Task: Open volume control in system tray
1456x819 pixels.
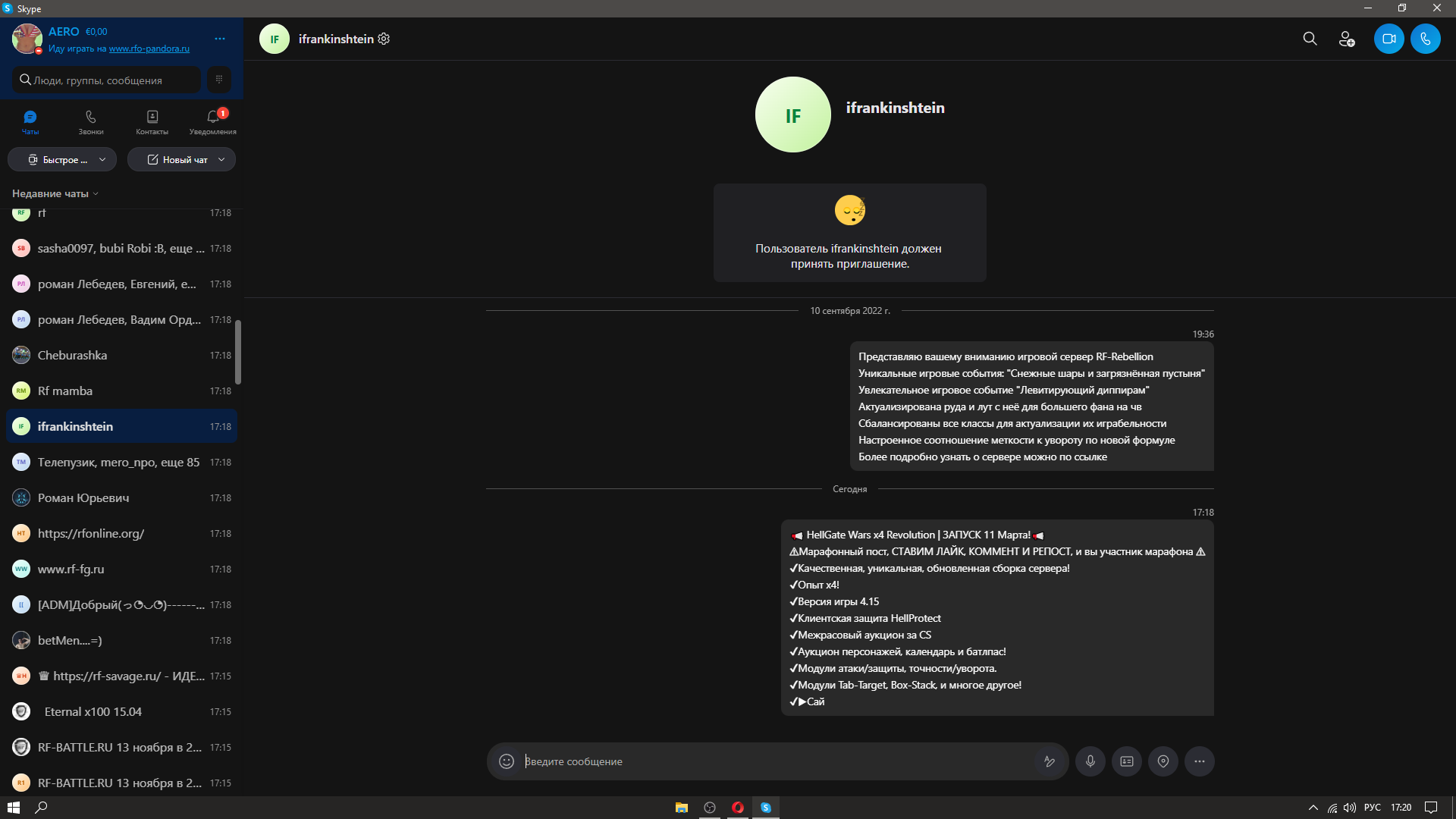Action: tap(1350, 808)
